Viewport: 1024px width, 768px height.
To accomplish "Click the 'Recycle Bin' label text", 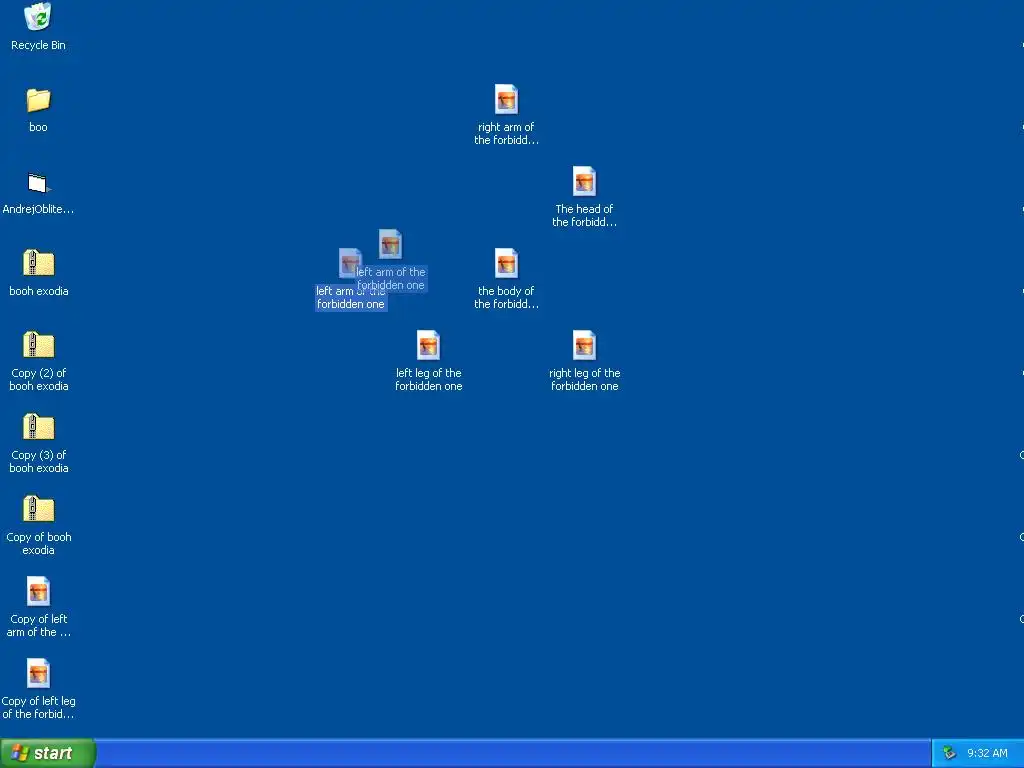I will point(38,45).
